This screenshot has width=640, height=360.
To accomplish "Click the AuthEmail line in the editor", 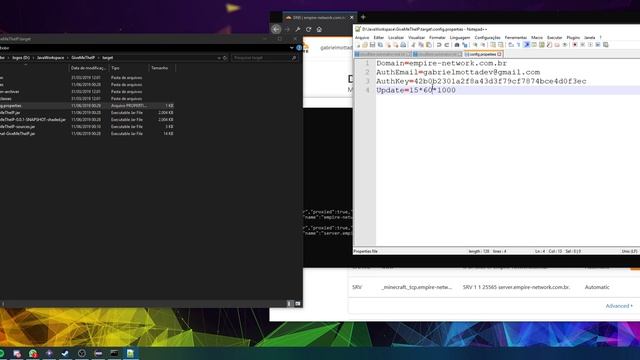I will [x=458, y=72].
